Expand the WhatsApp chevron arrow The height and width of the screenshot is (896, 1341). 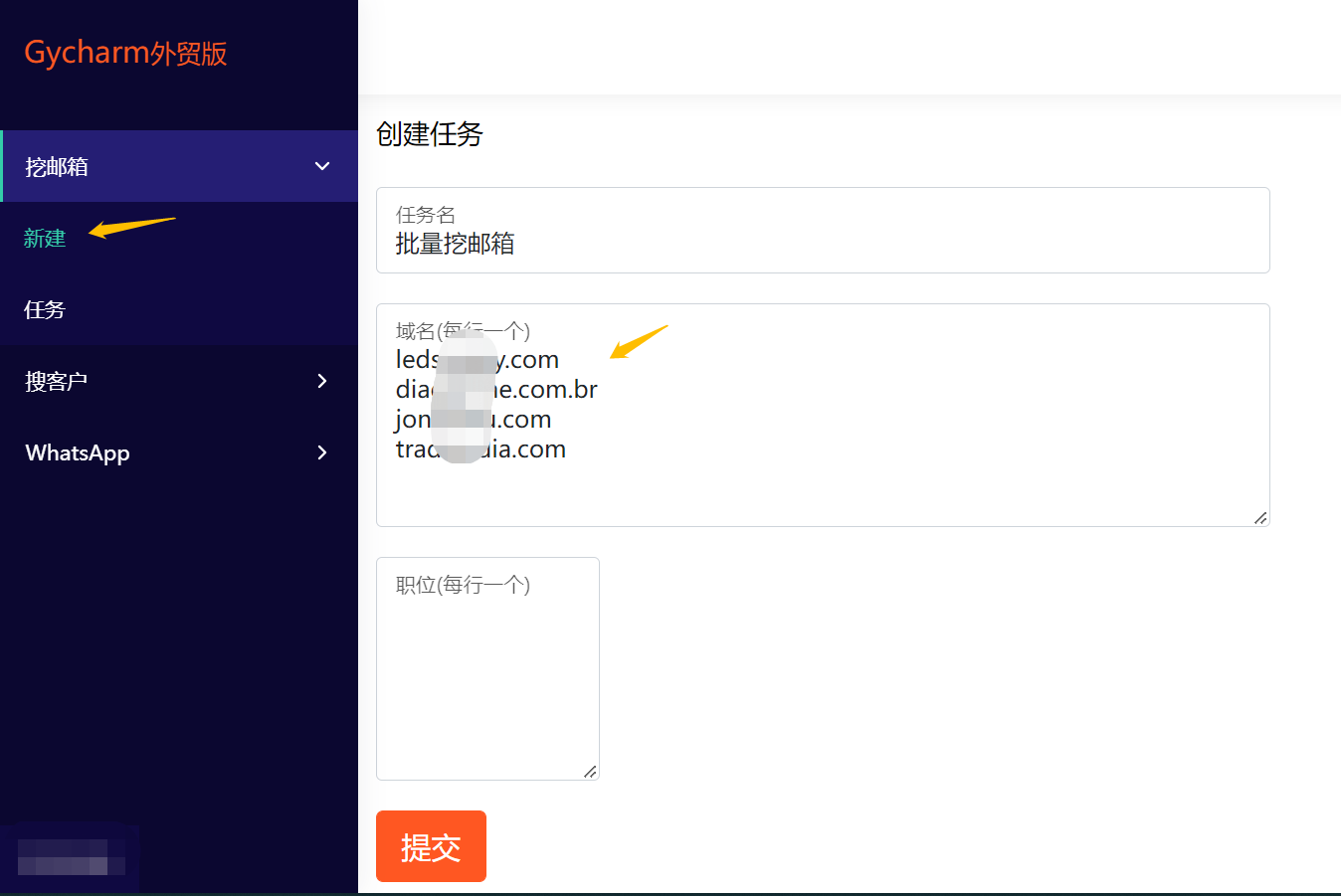point(321,452)
